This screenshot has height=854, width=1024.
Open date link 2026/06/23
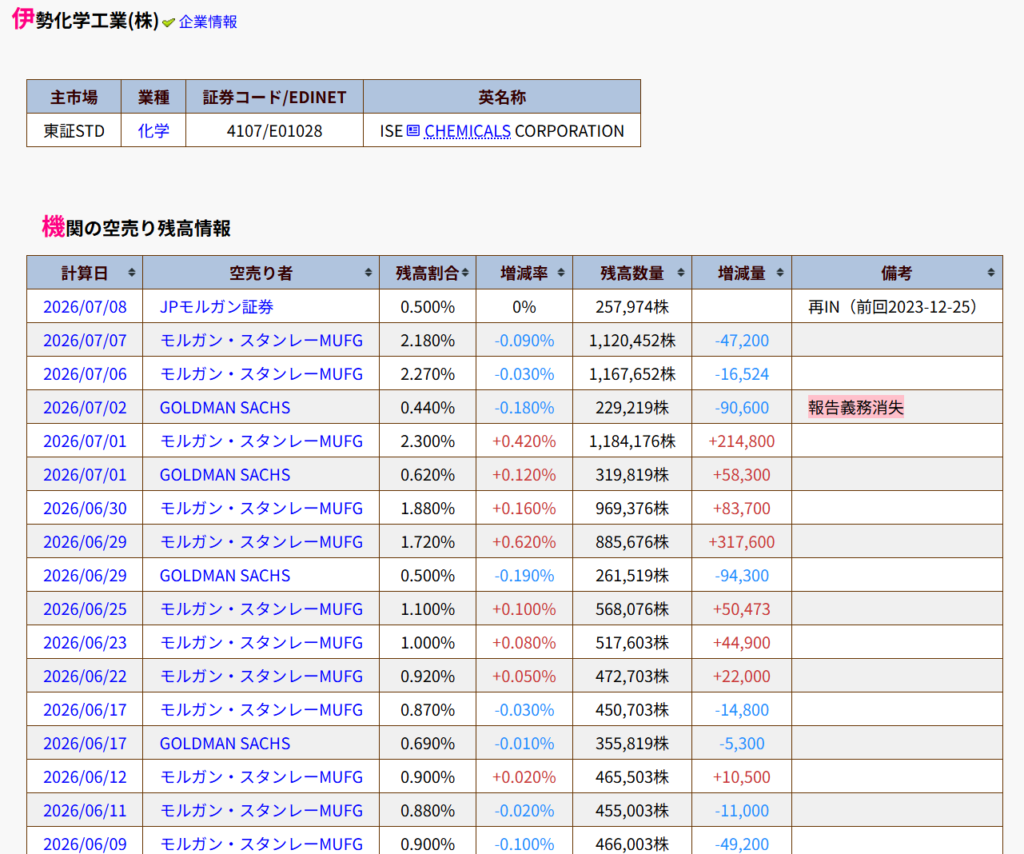pos(85,642)
